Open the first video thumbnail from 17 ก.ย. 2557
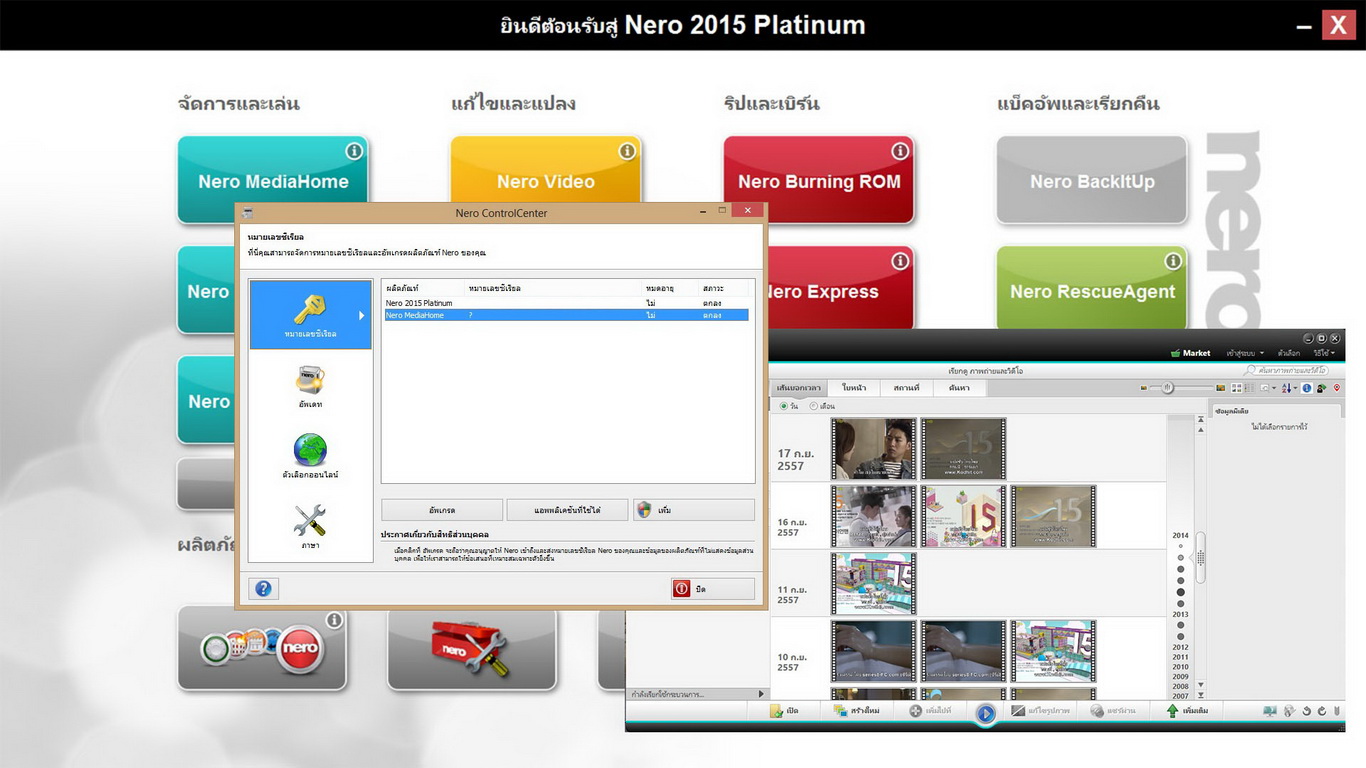Screen dimensions: 1366x768 874,449
